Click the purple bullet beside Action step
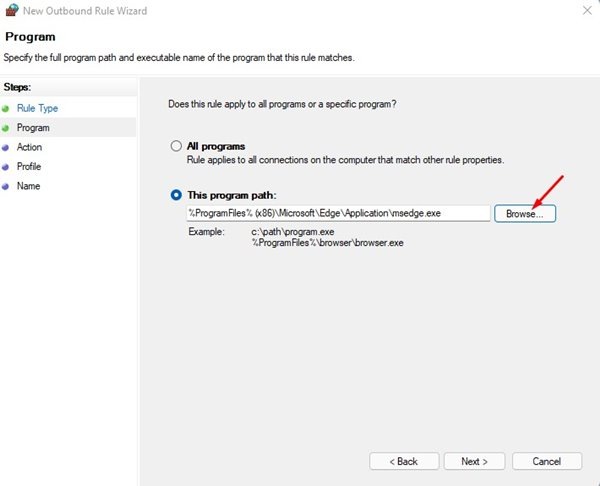600x486 pixels. tap(5, 148)
